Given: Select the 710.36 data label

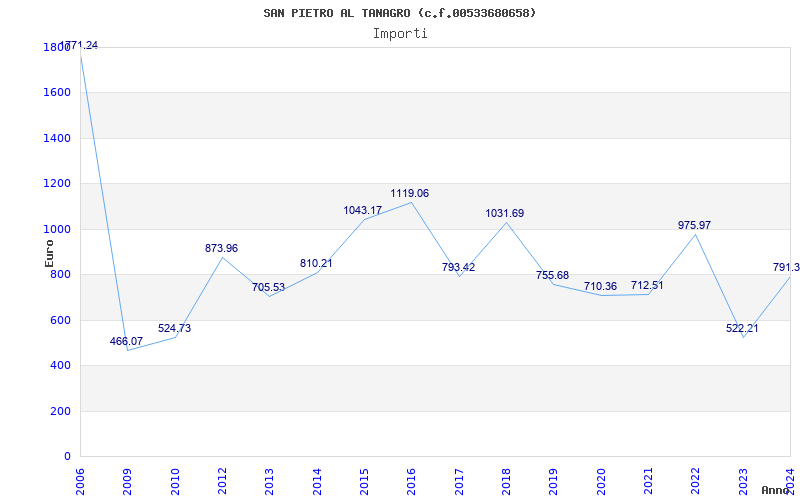Looking at the screenshot, I should pos(601,286).
